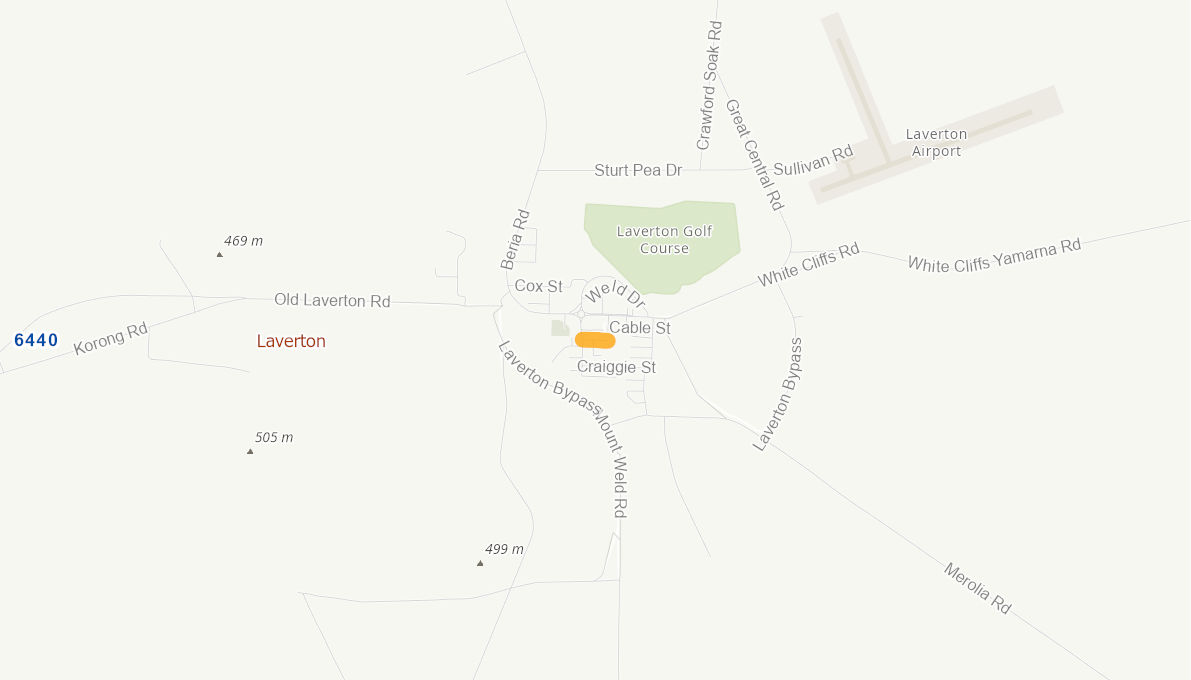Screen dimensions: 1191x680
Task: Click the blue 6440 postcode label
Action: 36,340
